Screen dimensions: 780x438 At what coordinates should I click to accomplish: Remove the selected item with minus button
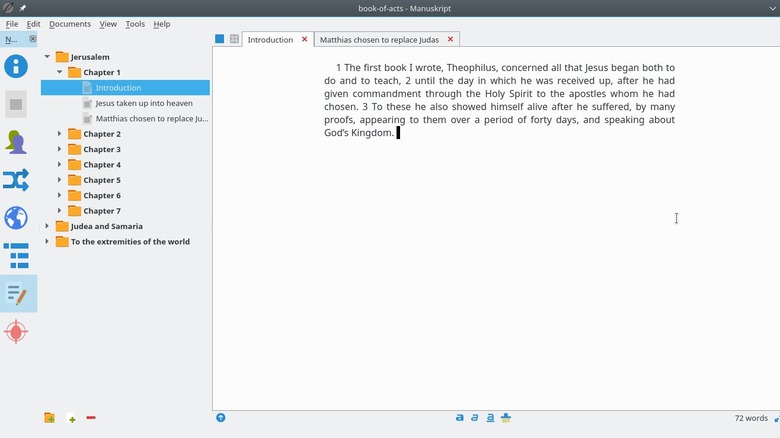pos(91,418)
